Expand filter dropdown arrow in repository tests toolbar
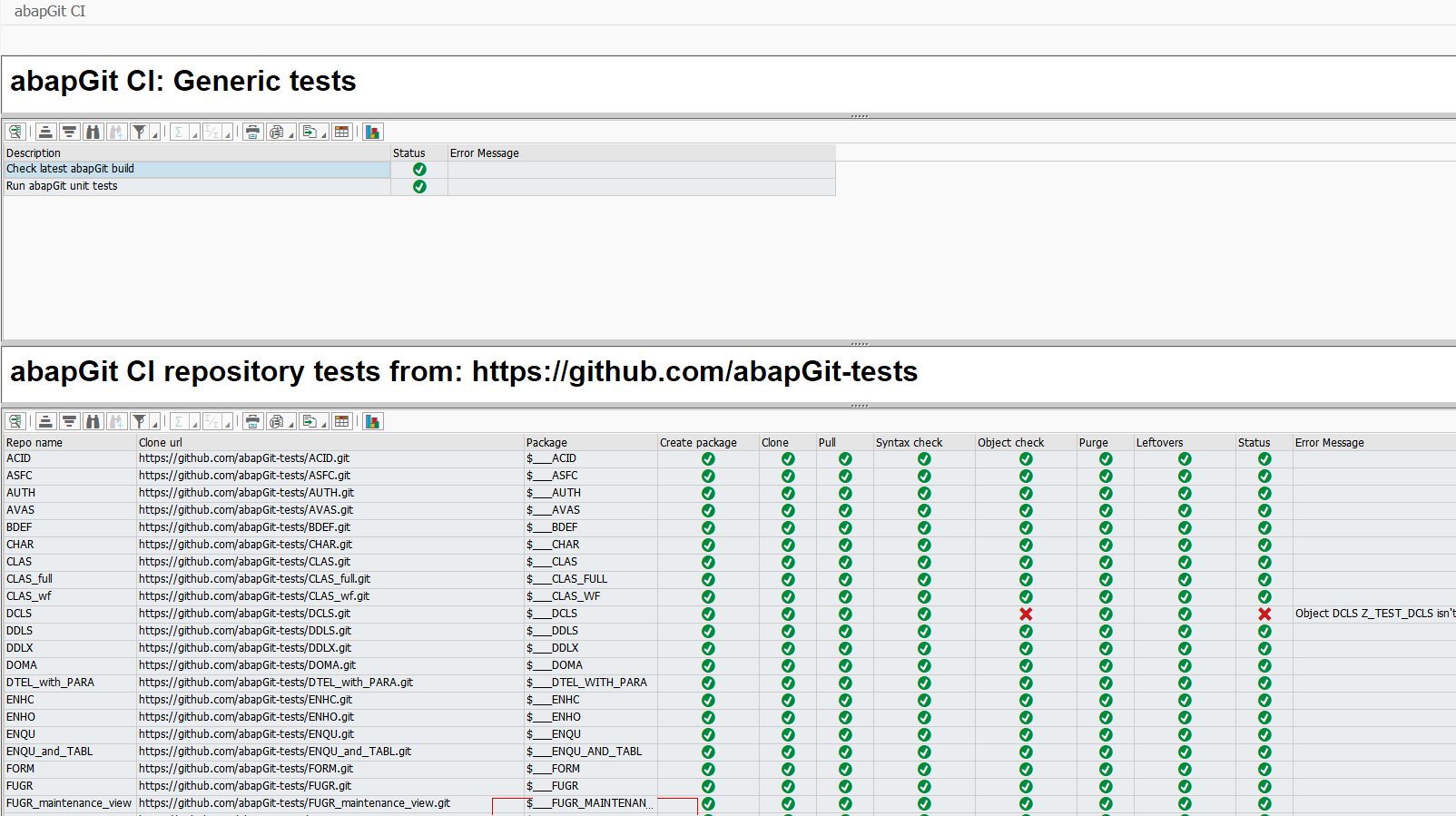The height and width of the screenshot is (816, 1456). [x=155, y=423]
